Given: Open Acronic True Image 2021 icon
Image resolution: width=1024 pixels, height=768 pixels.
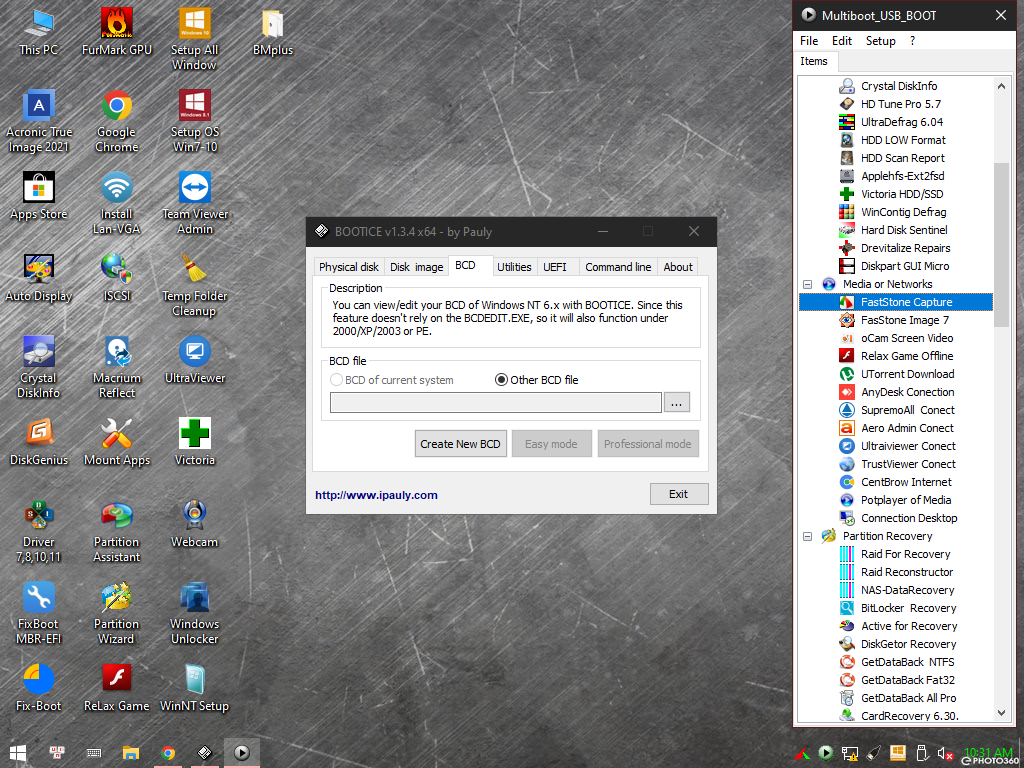Looking at the screenshot, I should click(x=39, y=122).
